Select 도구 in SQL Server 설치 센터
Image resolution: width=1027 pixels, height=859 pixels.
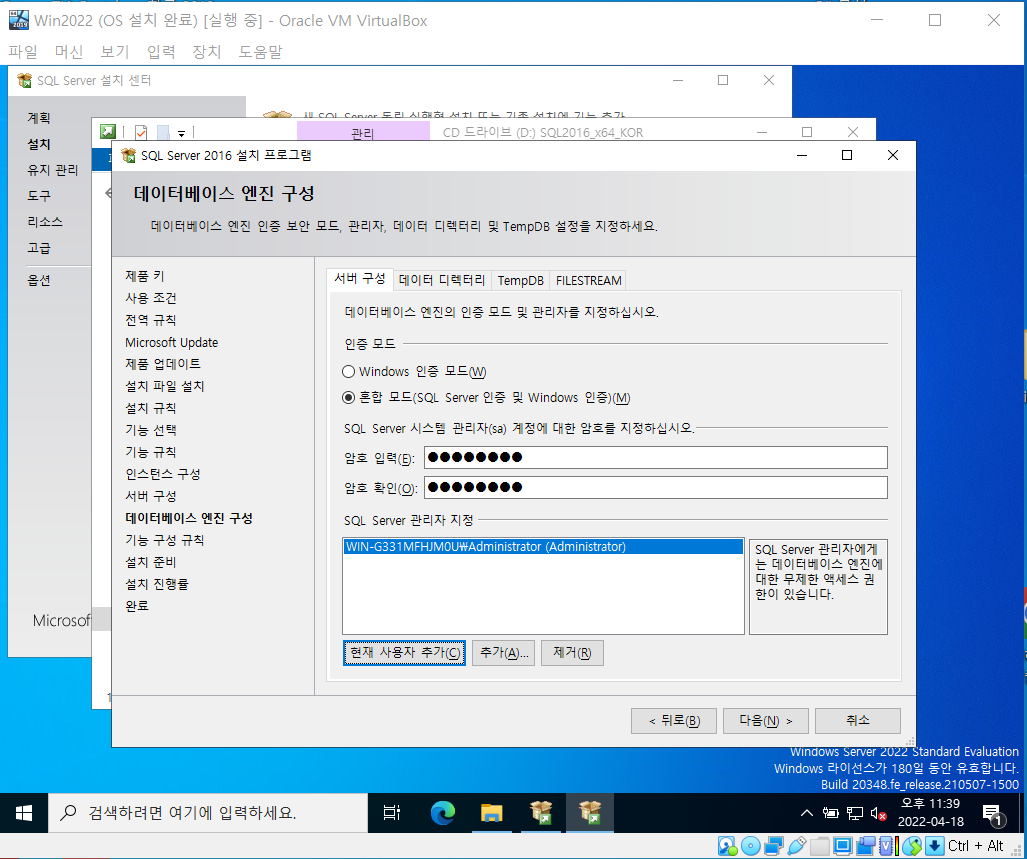pyautogui.click(x=39, y=196)
